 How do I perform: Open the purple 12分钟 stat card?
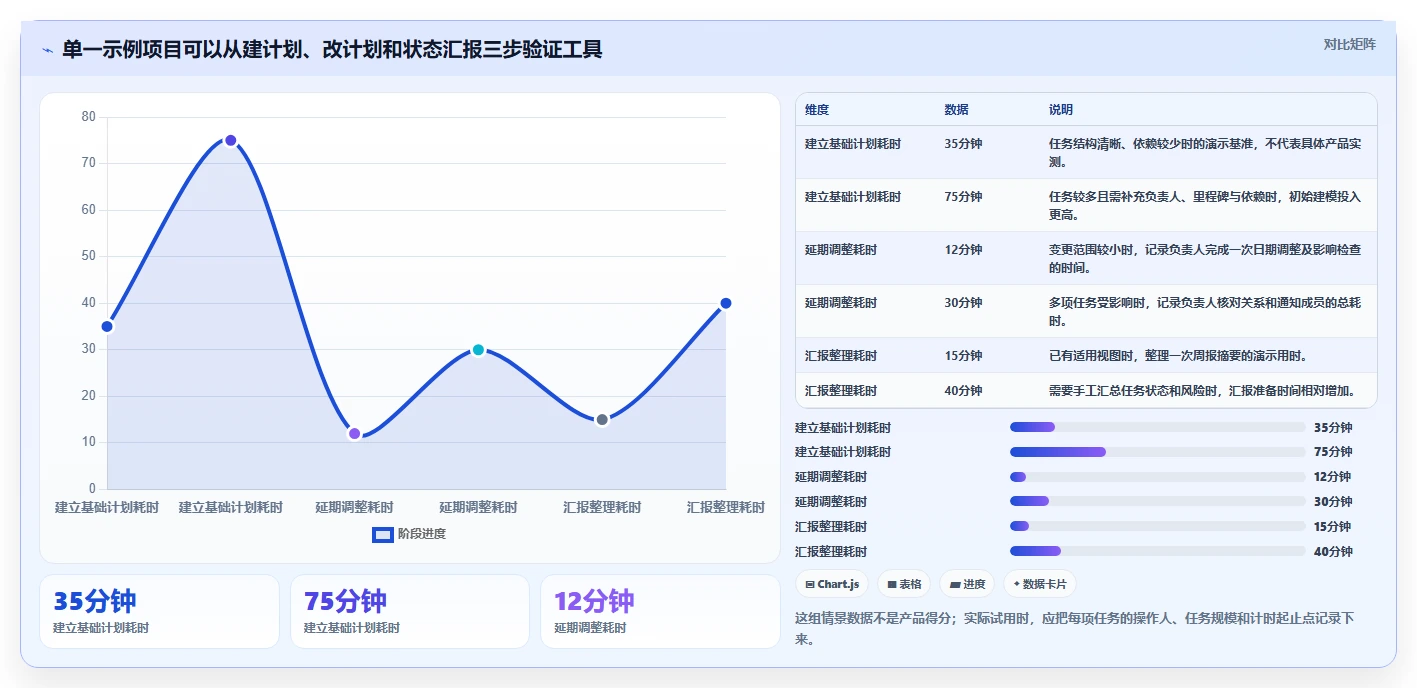660,611
